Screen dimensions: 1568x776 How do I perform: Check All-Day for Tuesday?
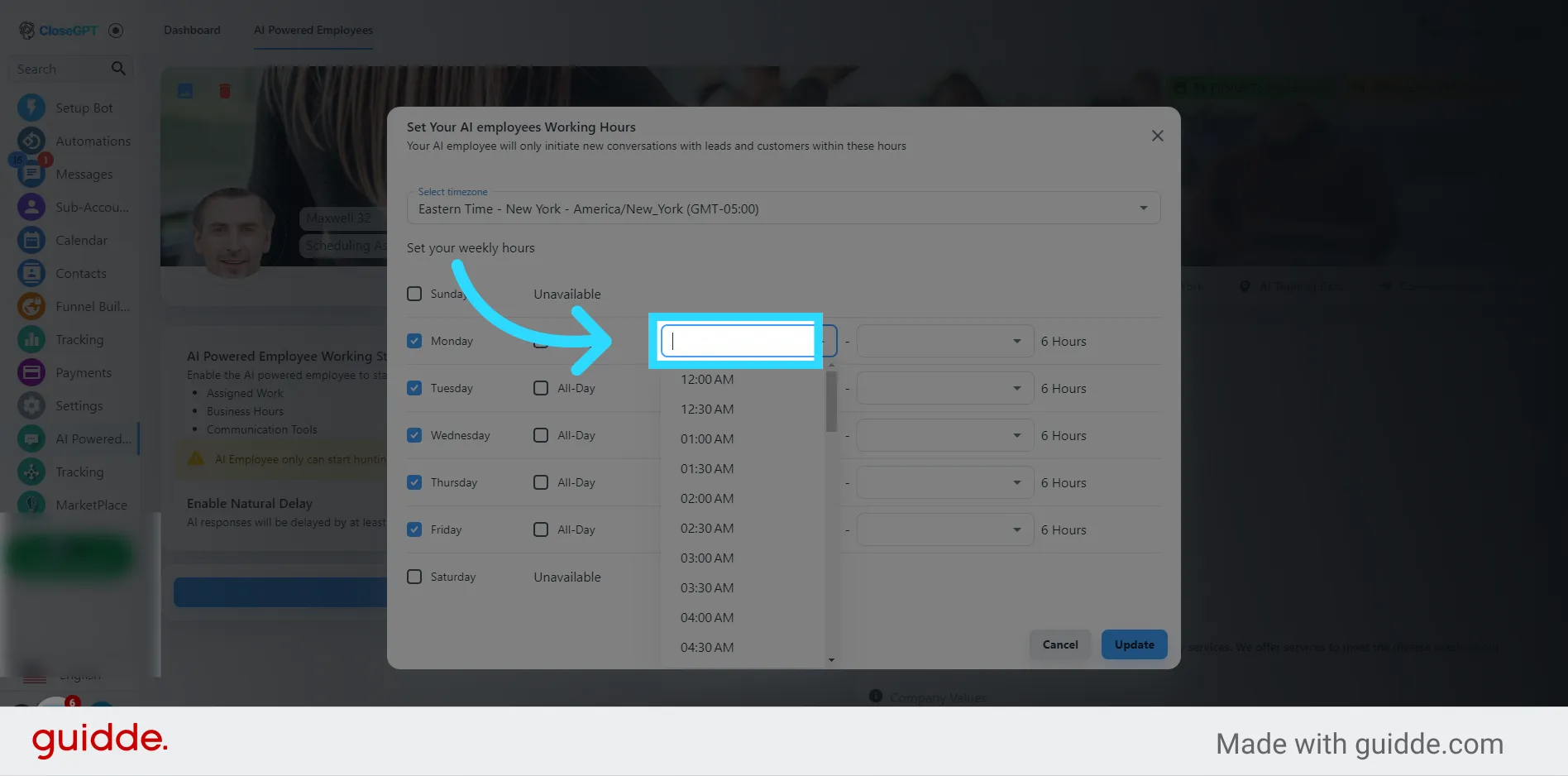(541, 388)
